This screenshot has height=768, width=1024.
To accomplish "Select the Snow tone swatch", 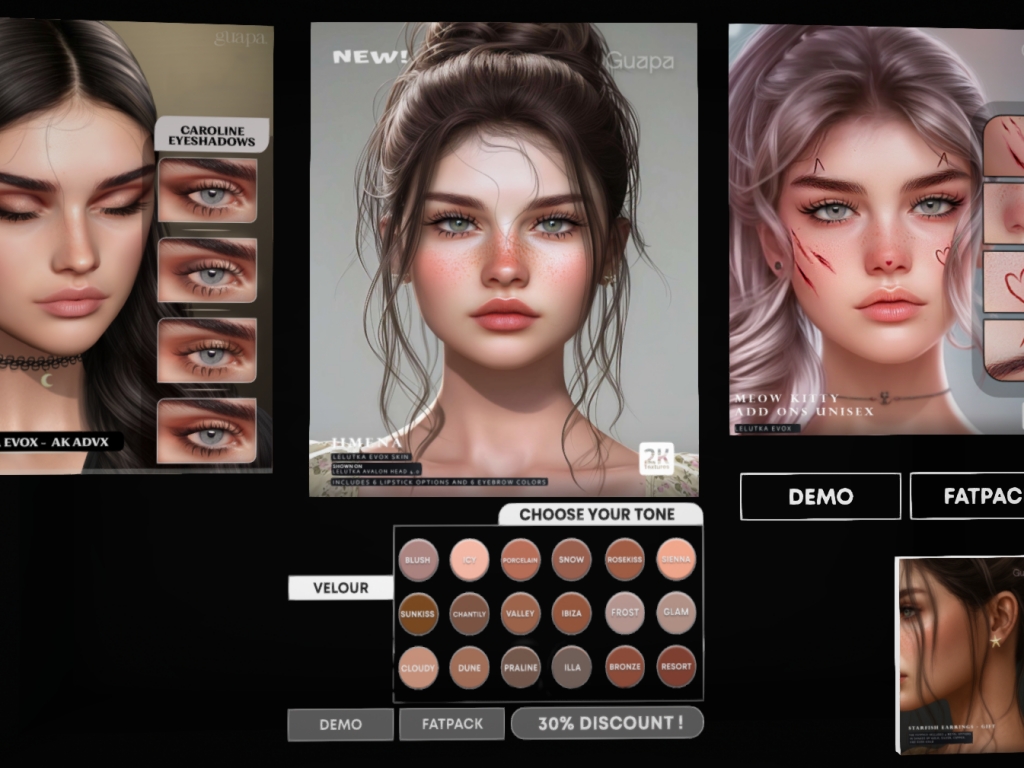I will pos(571,560).
